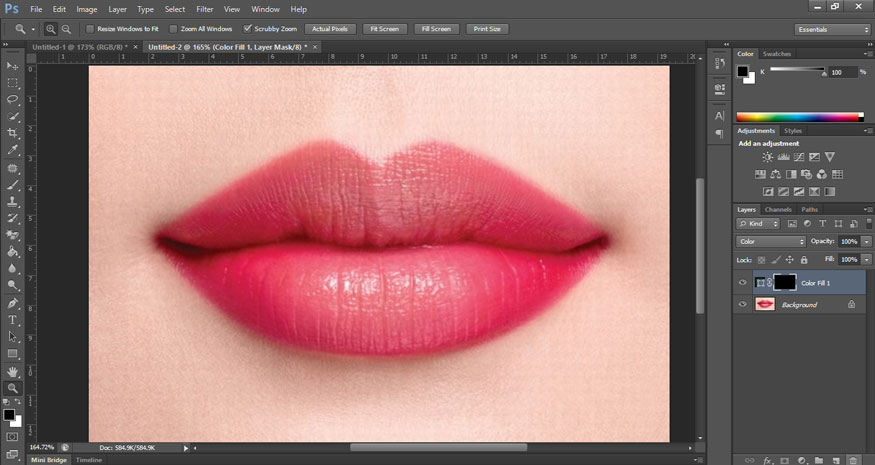Uncheck the Scrubby Zoom checkbox
Screen dimensions: 875x465
247,29
